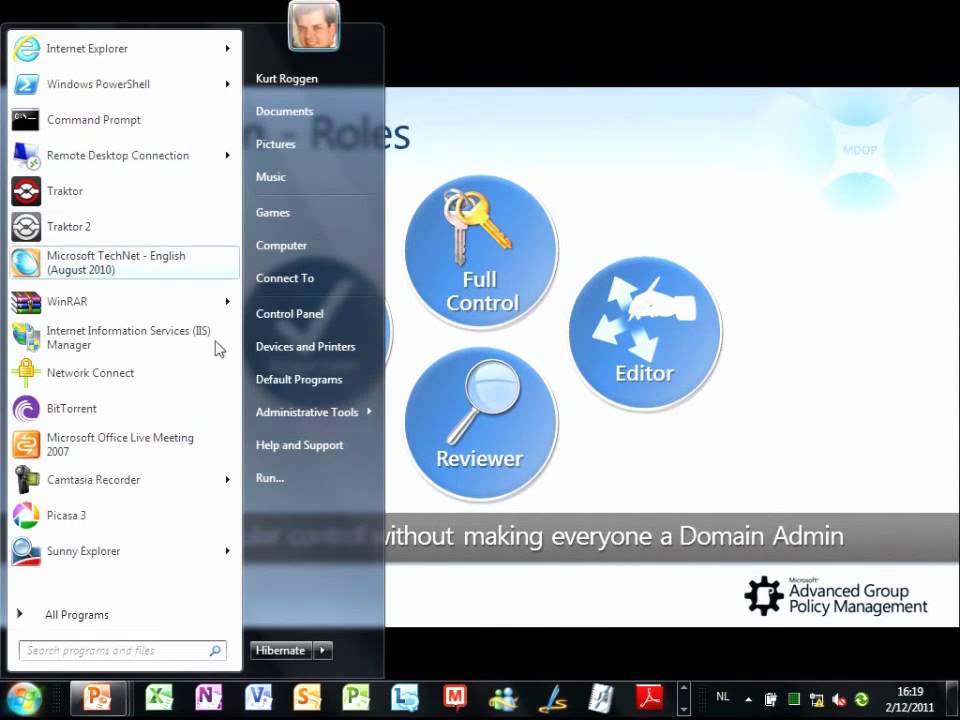
Task: Click the search magnifier icon
Action: point(215,651)
